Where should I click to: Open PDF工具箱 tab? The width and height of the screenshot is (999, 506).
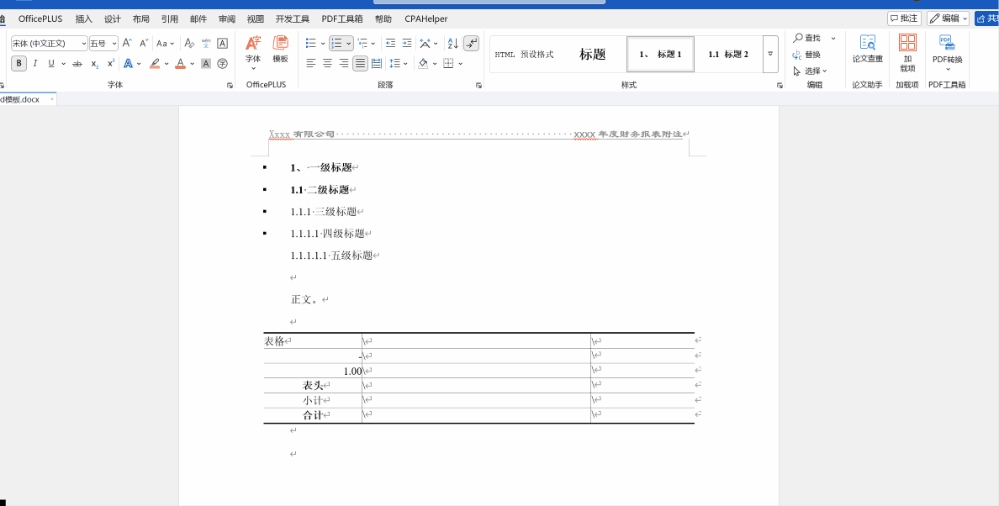pos(342,19)
